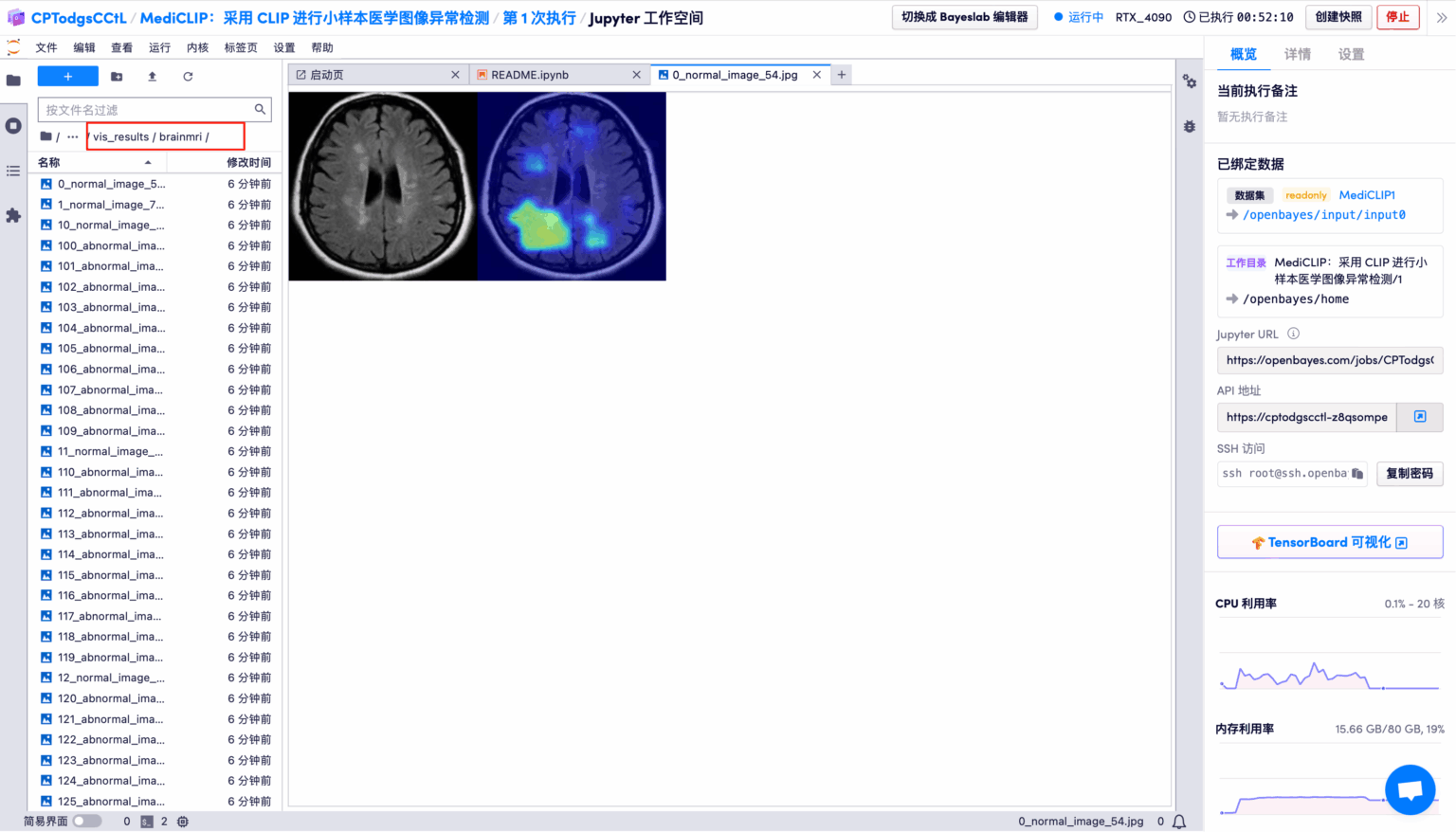Screen dimensions: 1456x832
Task: Click the 按文件名过滤 search field
Action: click(x=152, y=109)
